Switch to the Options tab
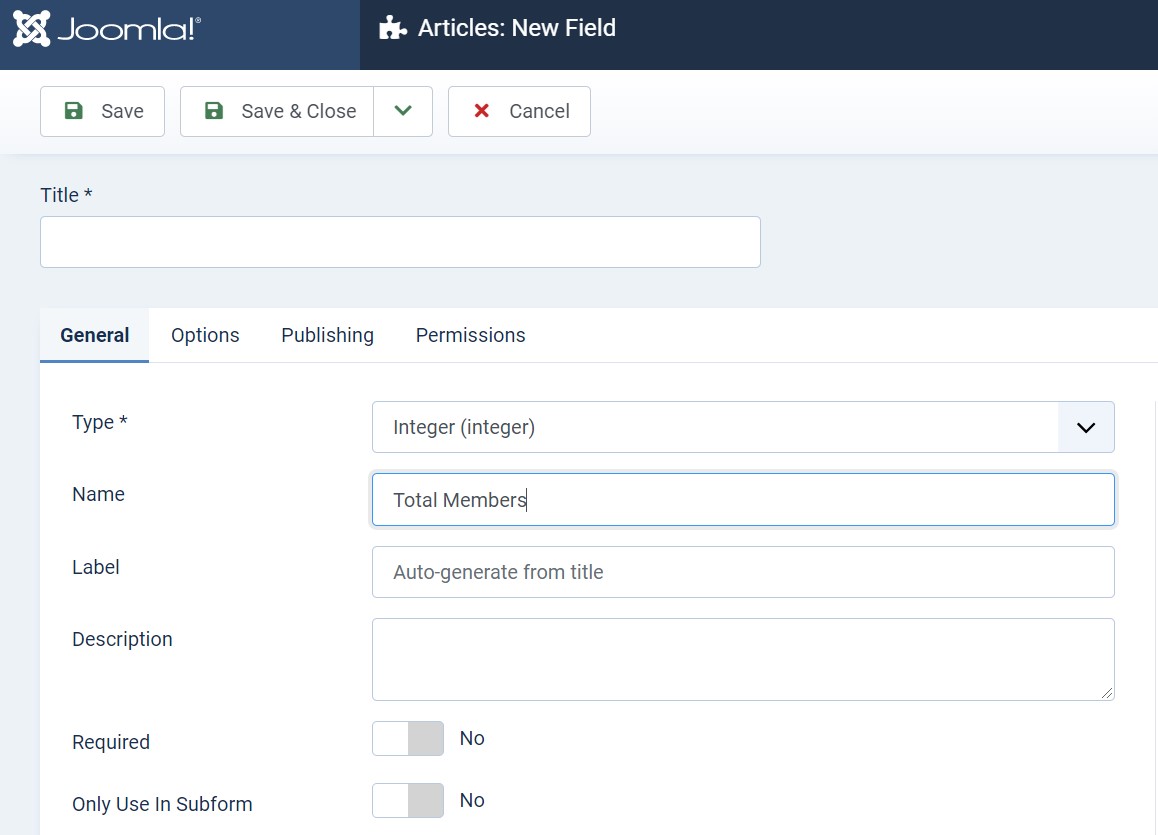1158x835 pixels. coord(205,335)
